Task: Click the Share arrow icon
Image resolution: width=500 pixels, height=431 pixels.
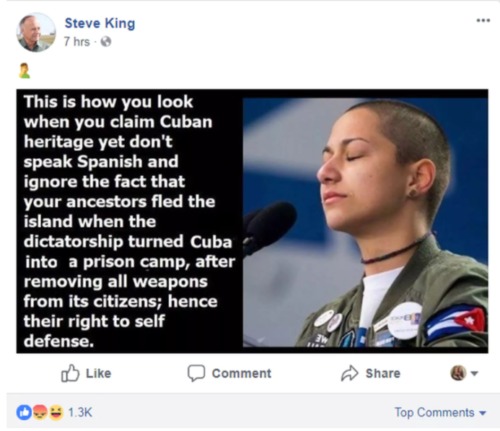Action: coord(349,373)
